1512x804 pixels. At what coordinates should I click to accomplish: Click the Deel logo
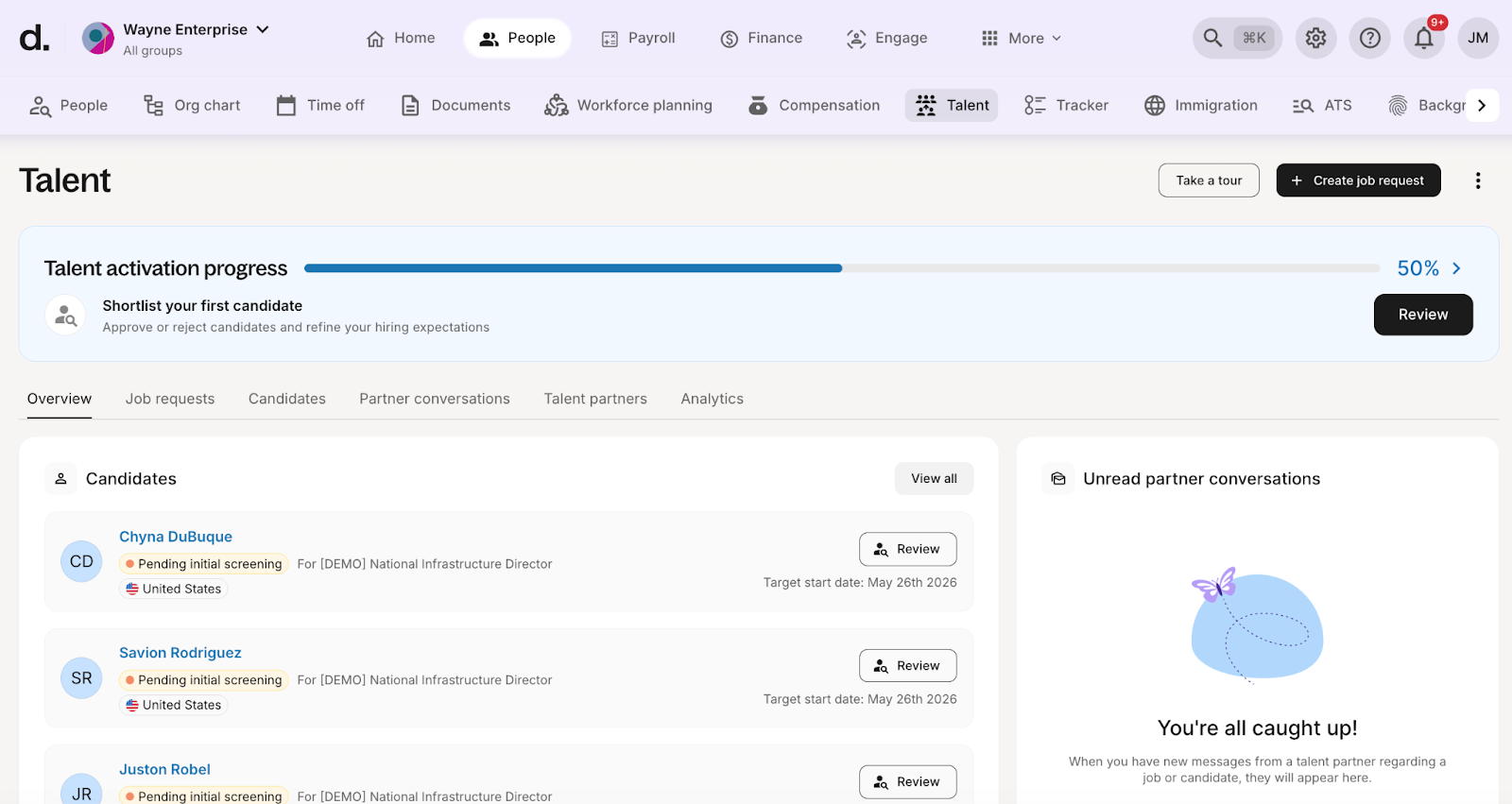click(x=34, y=38)
